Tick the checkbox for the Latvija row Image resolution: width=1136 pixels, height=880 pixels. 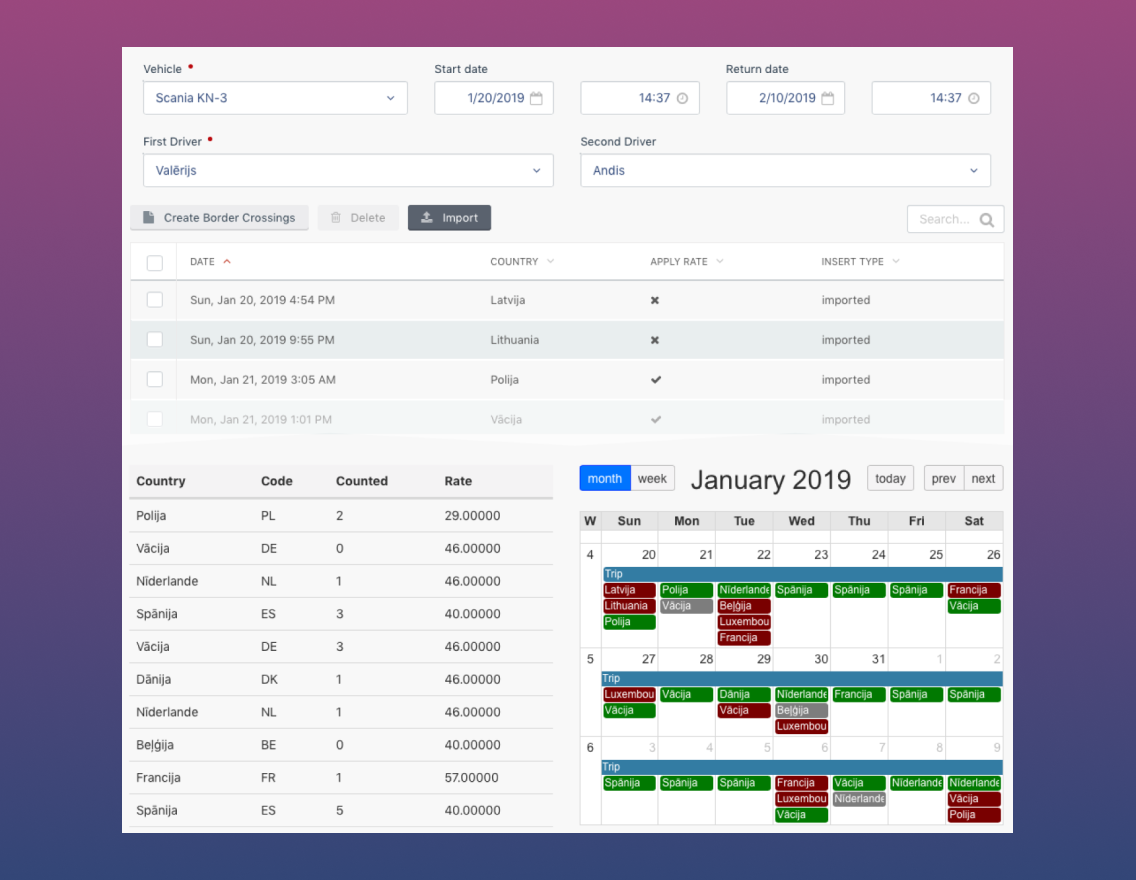click(x=155, y=300)
